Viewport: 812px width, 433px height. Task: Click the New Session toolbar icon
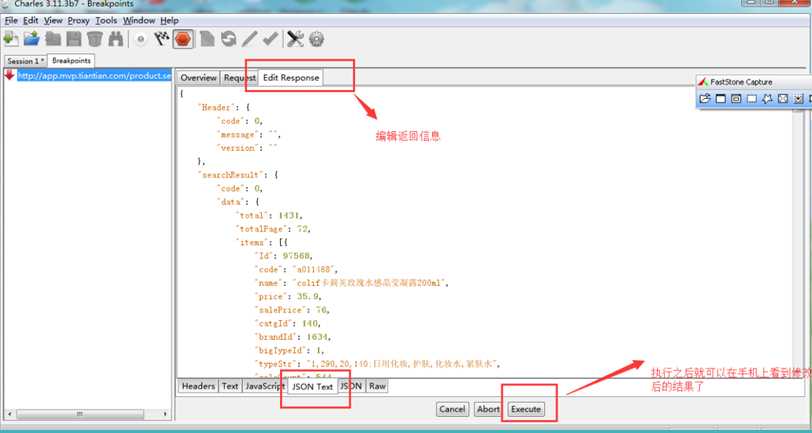[x=10, y=39]
